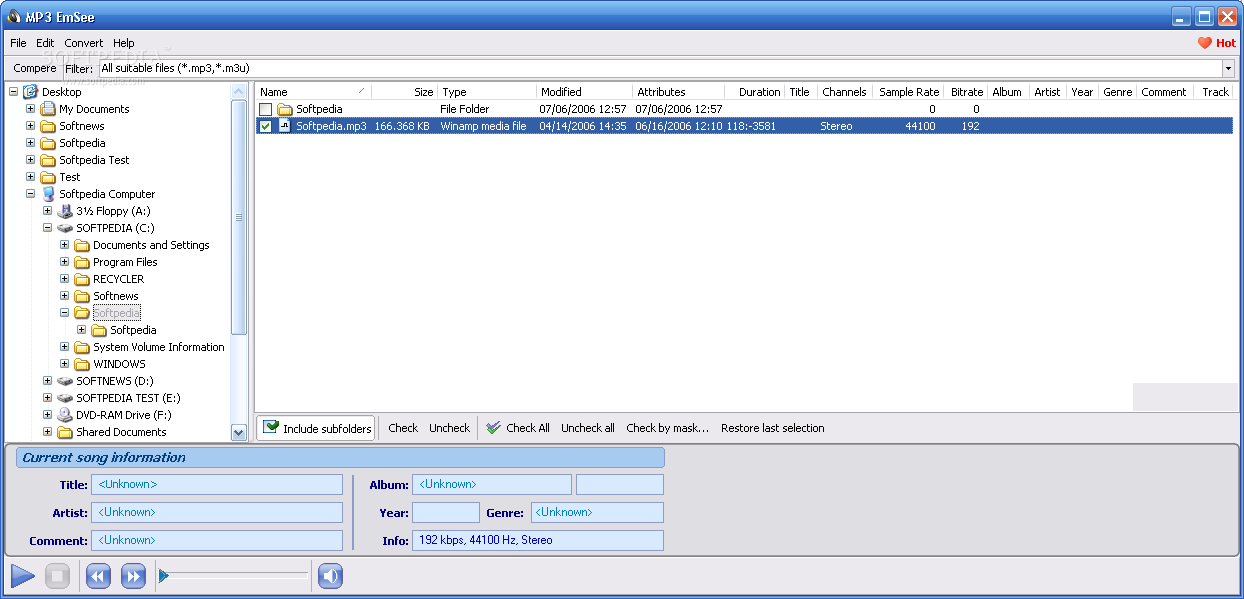Screen dimensions: 1244x599
Task: Click the WINDOWS folder icon
Action: [x=81, y=364]
